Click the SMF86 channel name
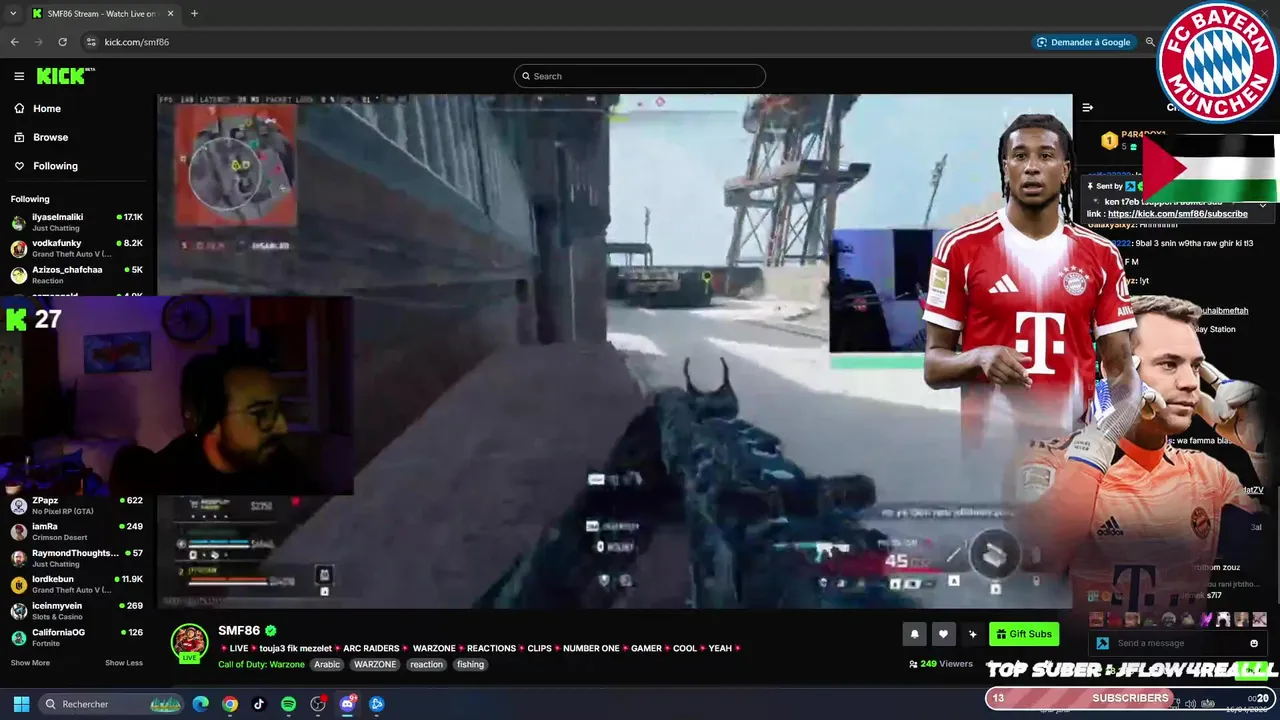Screen dimensions: 1280x720 click(239, 631)
